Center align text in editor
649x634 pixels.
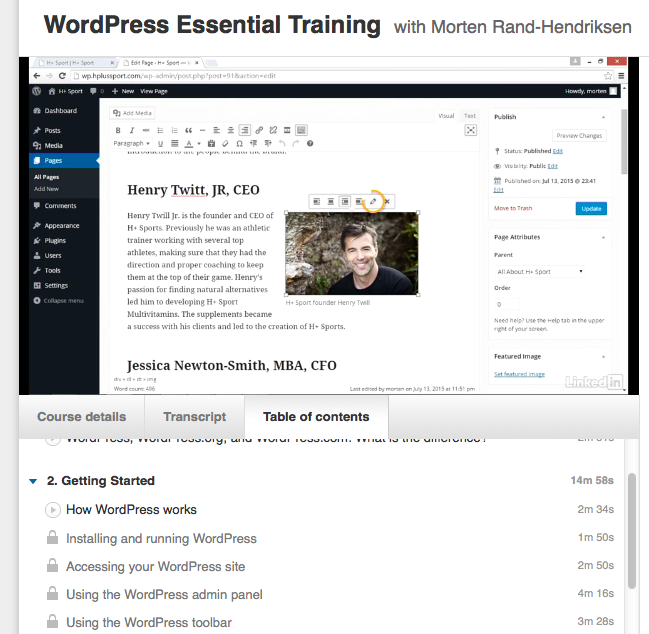pyautogui.click(x=231, y=130)
